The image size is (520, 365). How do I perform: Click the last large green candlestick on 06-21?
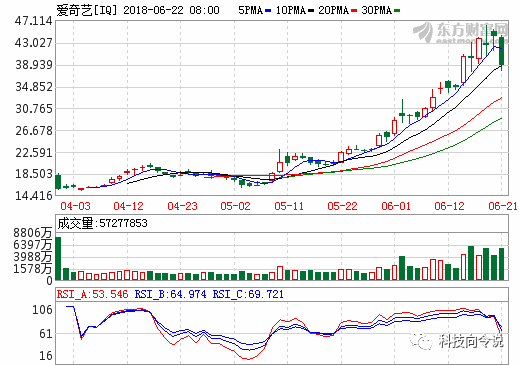(501, 51)
